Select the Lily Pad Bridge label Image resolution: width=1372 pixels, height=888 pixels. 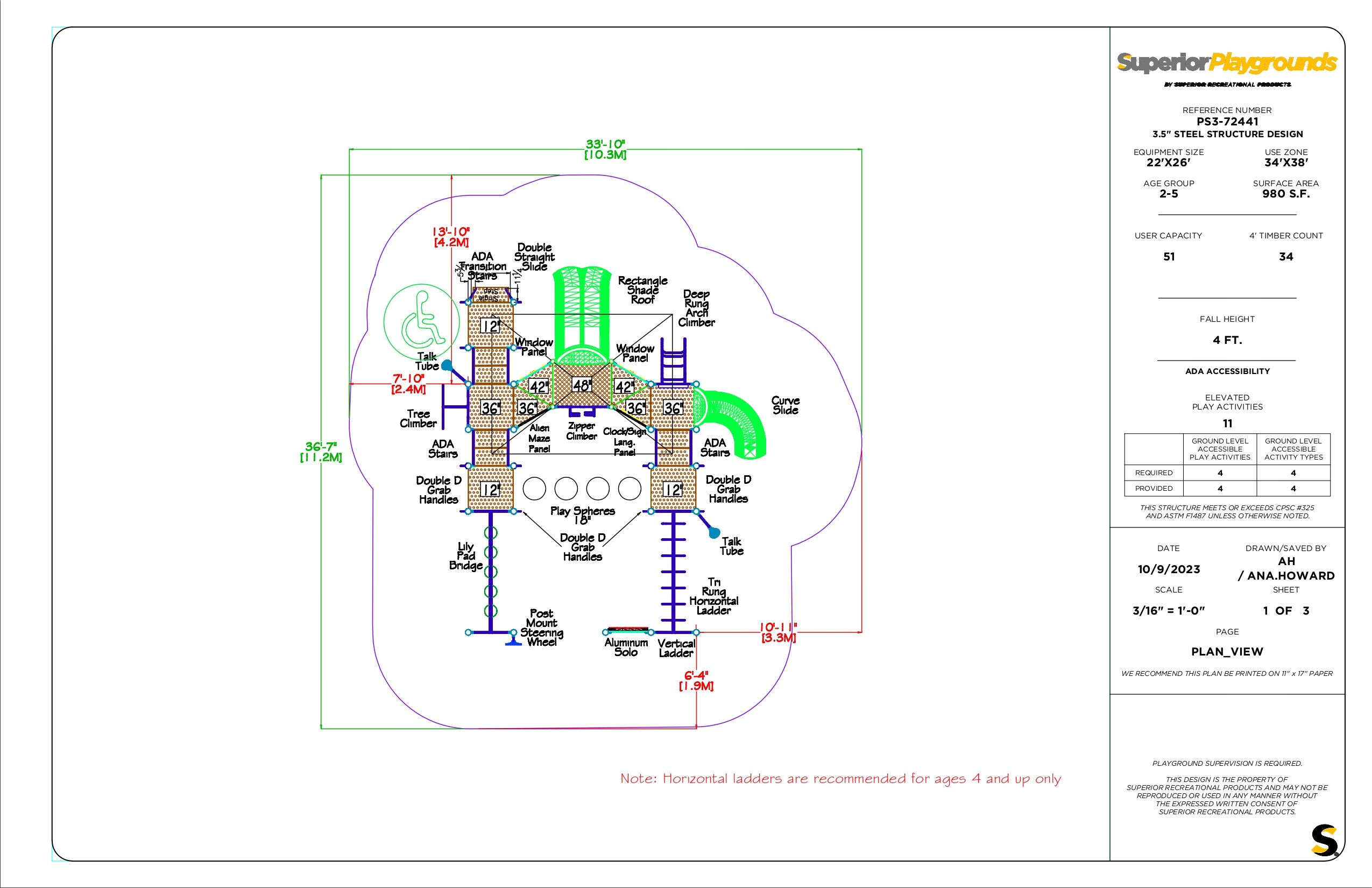[x=465, y=556]
